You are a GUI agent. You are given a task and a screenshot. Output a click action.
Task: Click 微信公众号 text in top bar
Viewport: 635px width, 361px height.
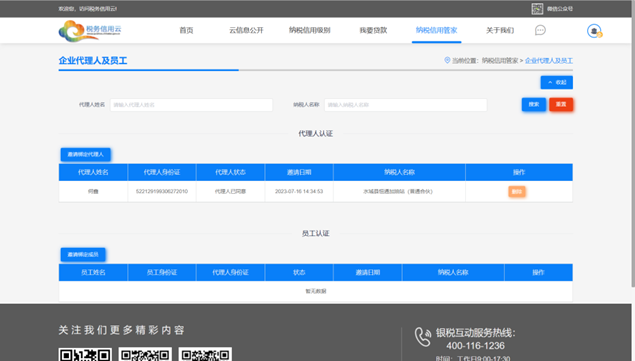click(x=560, y=9)
